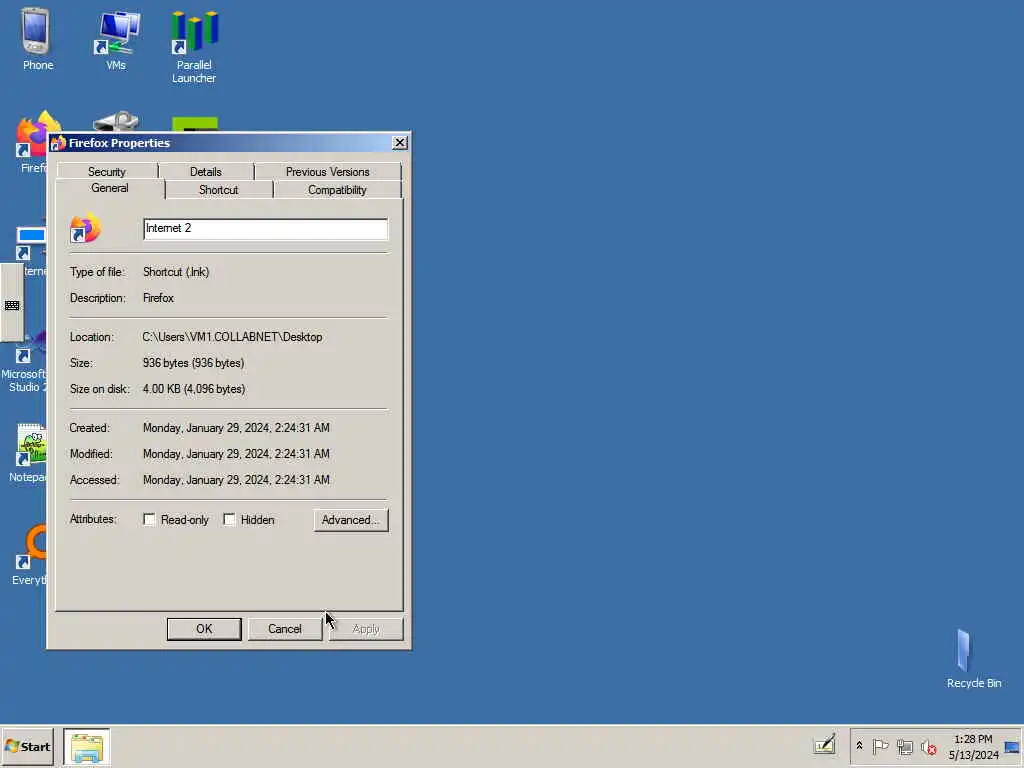Switch to the Previous Versions tab
This screenshot has height=768, width=1024.
[327, 171]
